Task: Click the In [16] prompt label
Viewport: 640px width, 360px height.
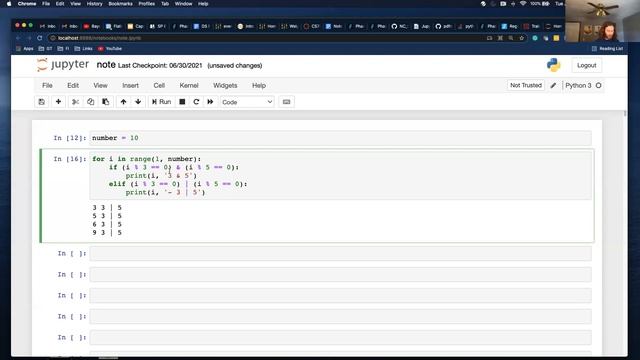Action: point(70,159)
